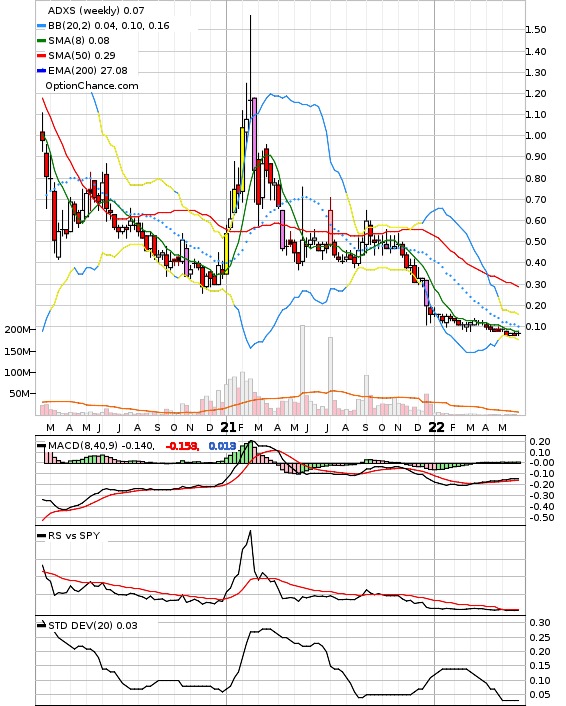
Task: Click the 21 year marker on time axis
Action: tap(228, 427)
